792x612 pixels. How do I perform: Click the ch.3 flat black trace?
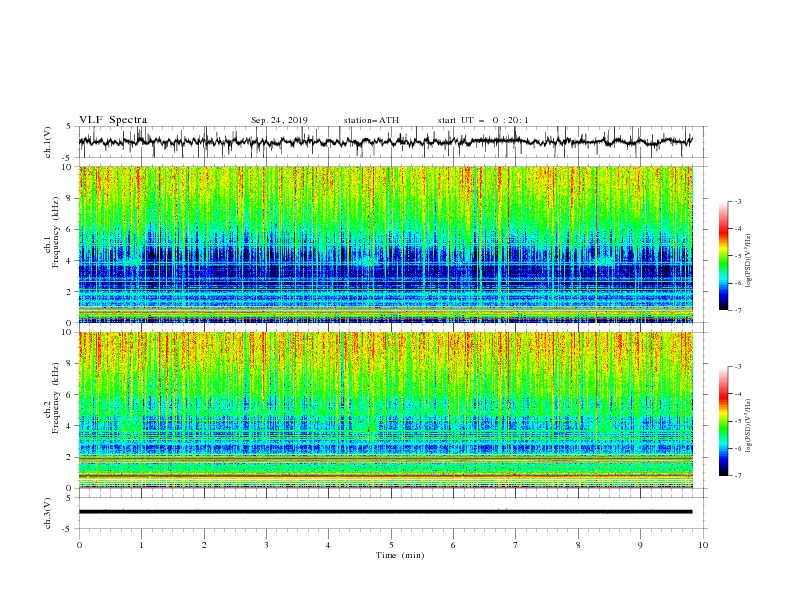pos(385,512)
